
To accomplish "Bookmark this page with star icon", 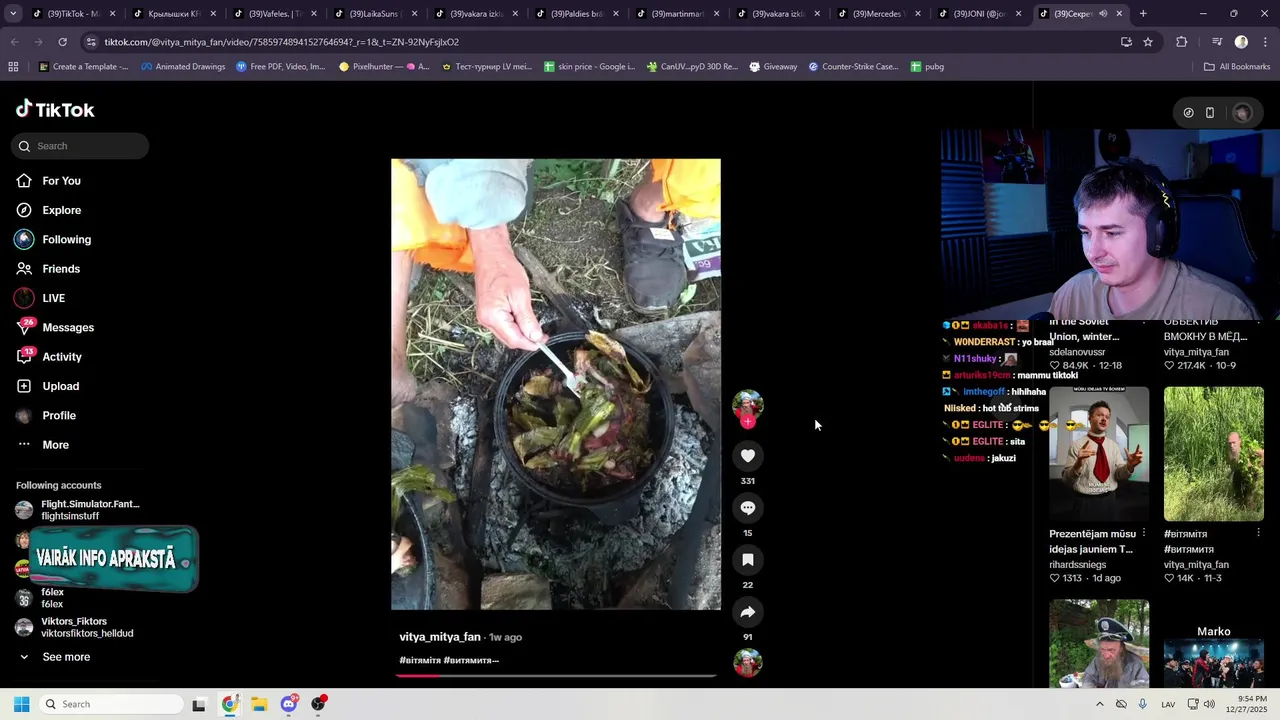I will click(x=1148, y=42).
